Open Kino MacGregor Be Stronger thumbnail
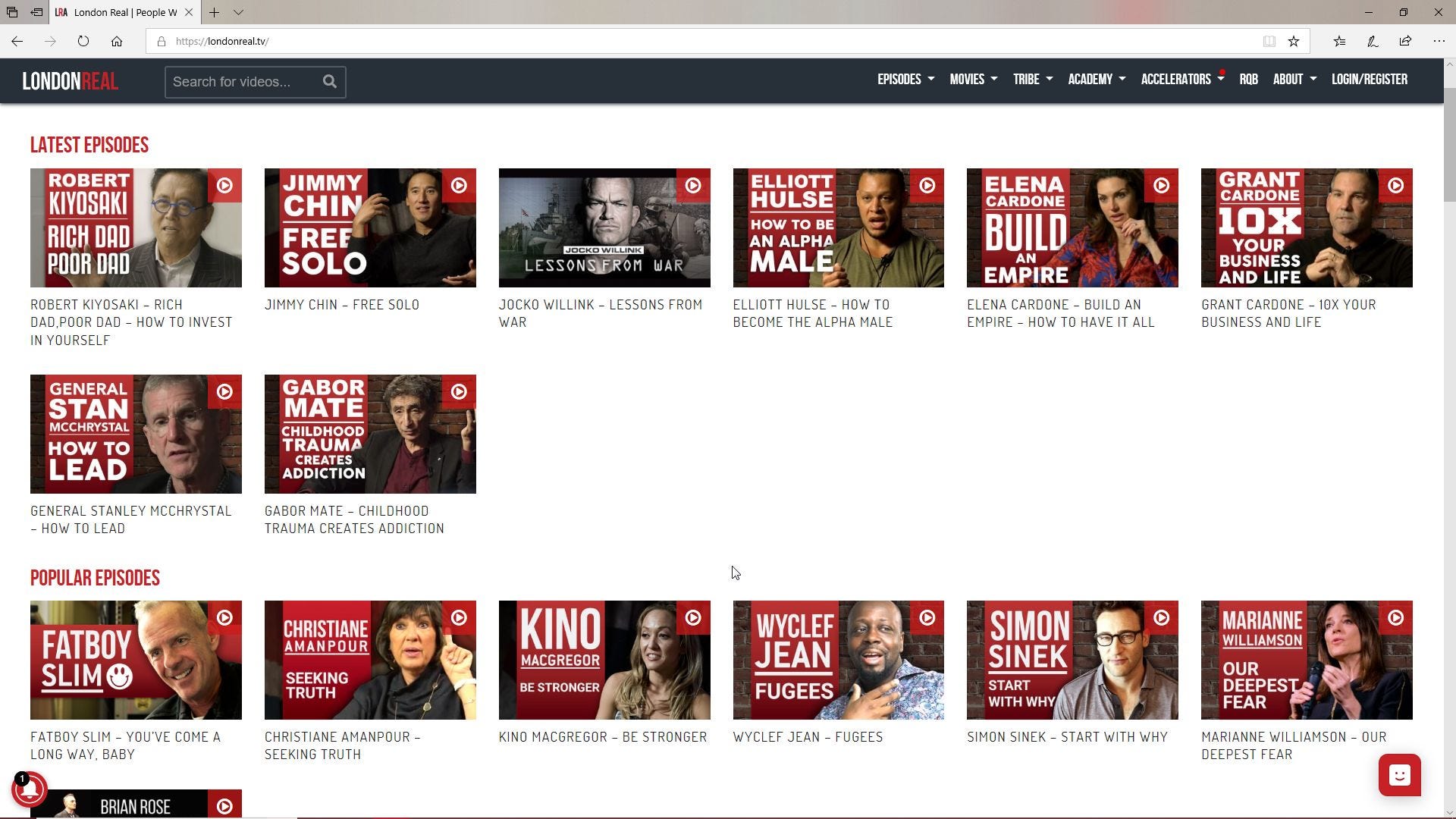The height and width of the screenshot is (819, 1456). 604,660
